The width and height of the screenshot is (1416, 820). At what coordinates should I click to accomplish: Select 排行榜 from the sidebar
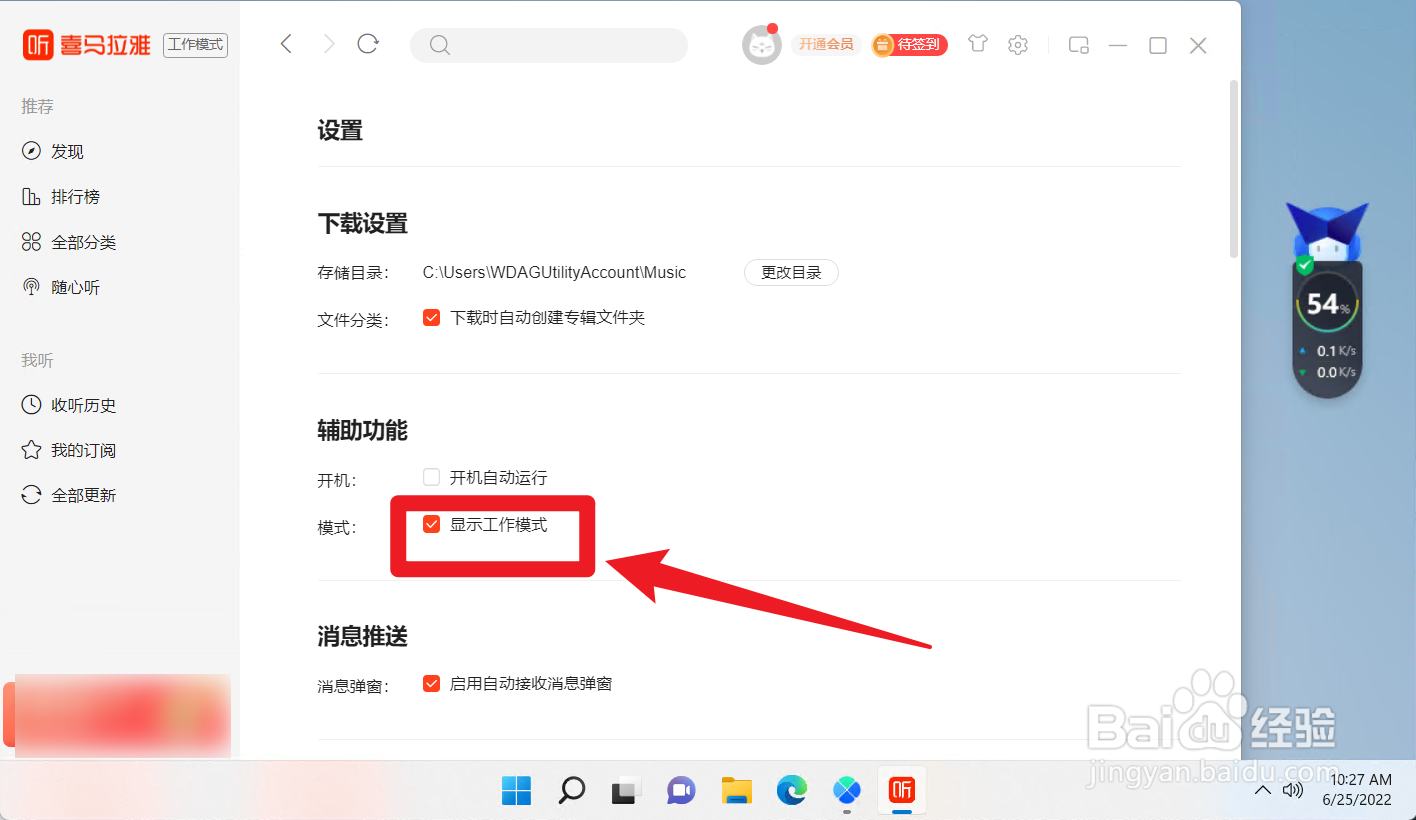(73, 196)
